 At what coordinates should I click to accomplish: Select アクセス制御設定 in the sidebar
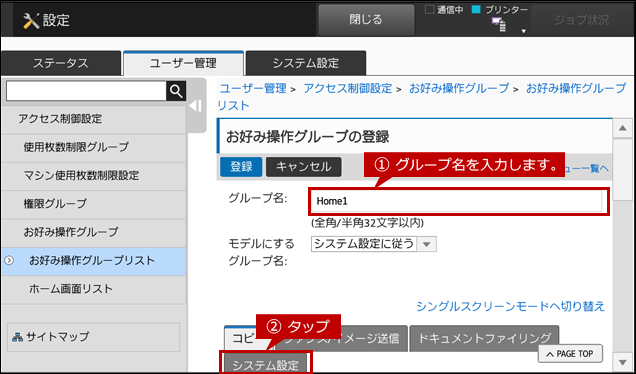tap(94, 119)
